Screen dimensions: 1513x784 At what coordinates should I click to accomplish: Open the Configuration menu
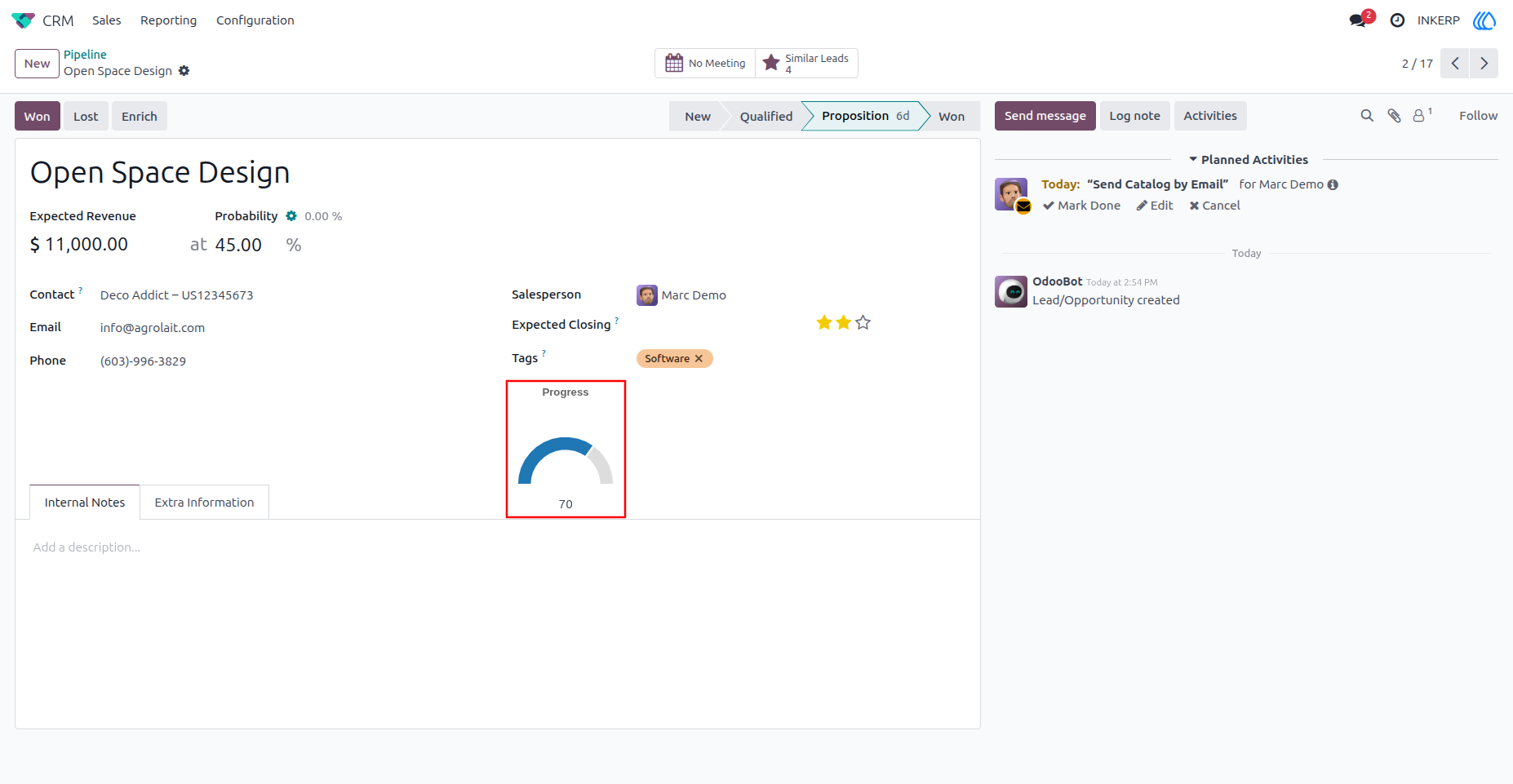255,20
